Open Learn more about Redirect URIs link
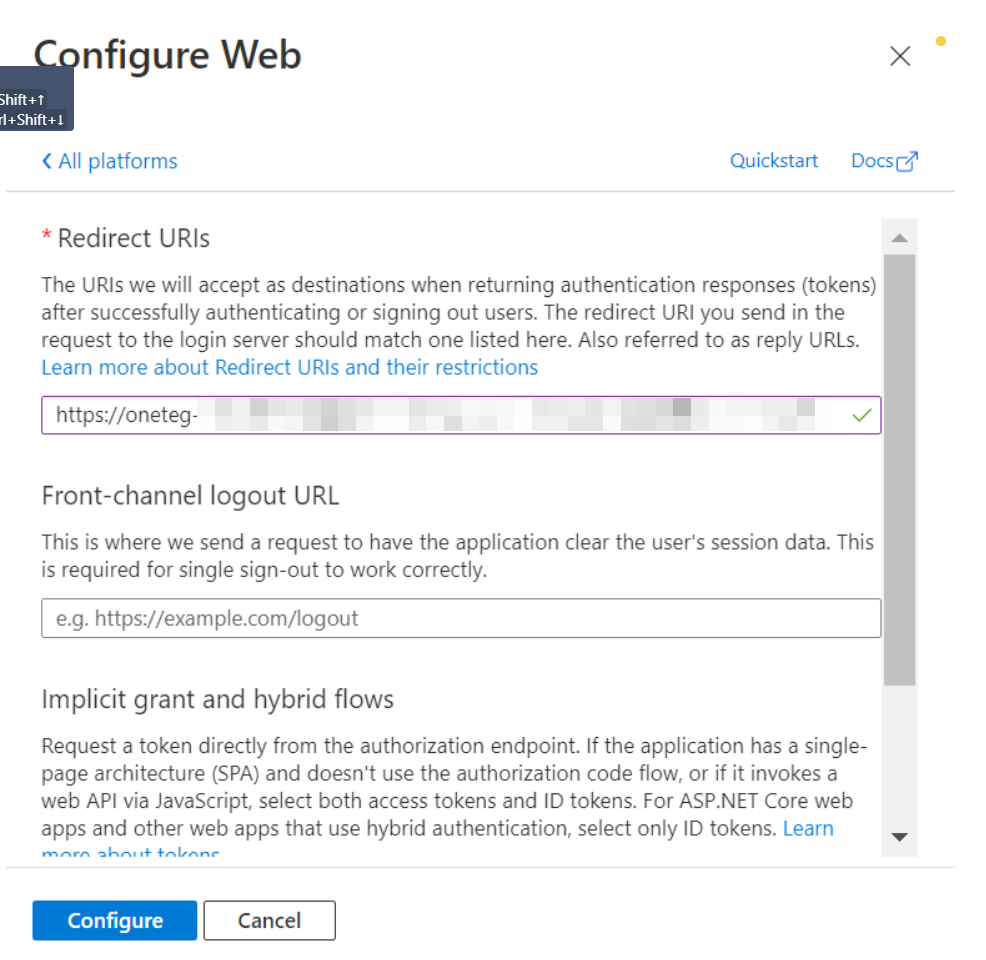Screen dimensions: 986x960 click(x=289, y=367)
